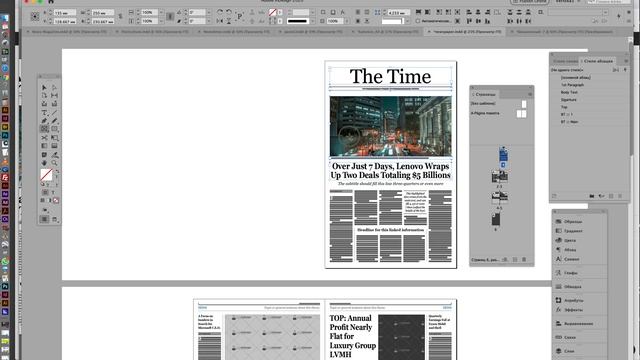640x360 pixels.
Task: Flip the selection vertically
Action: click(x=229, y=21)
